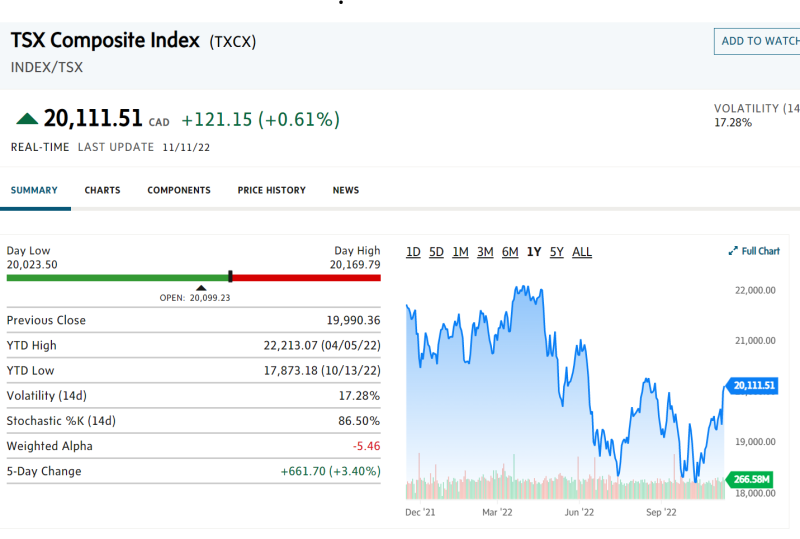Click the Weighted Alpha value -5.46
800x539 pixels.
click(x=366, y=446)
